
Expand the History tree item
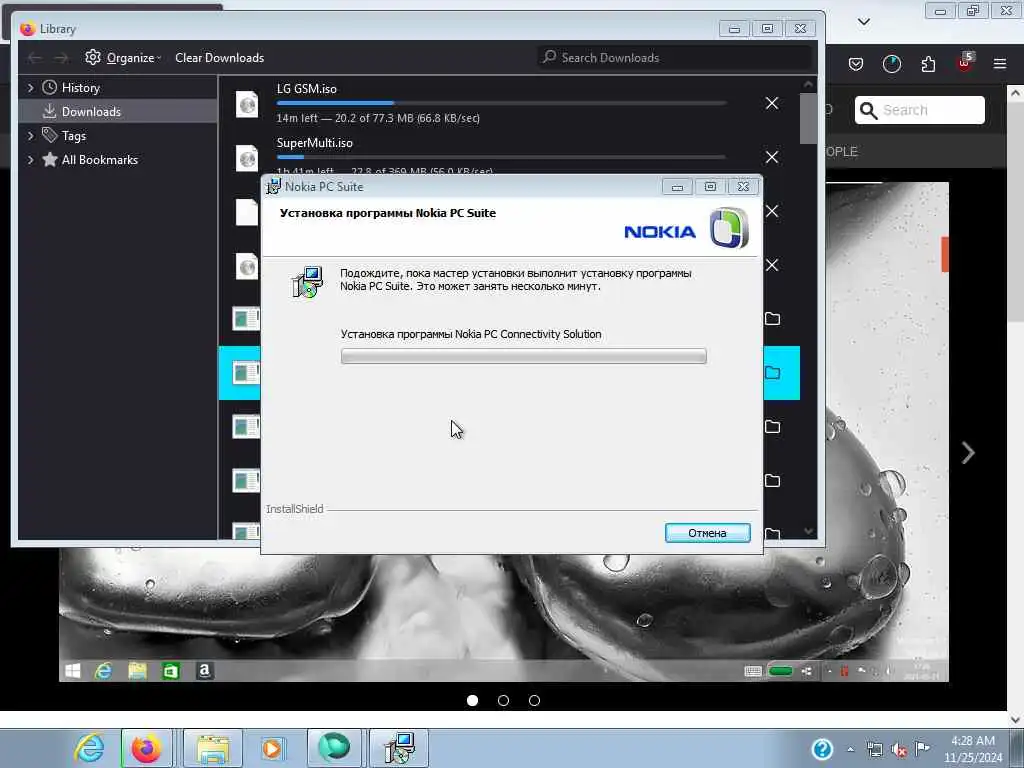pos(30,88)
